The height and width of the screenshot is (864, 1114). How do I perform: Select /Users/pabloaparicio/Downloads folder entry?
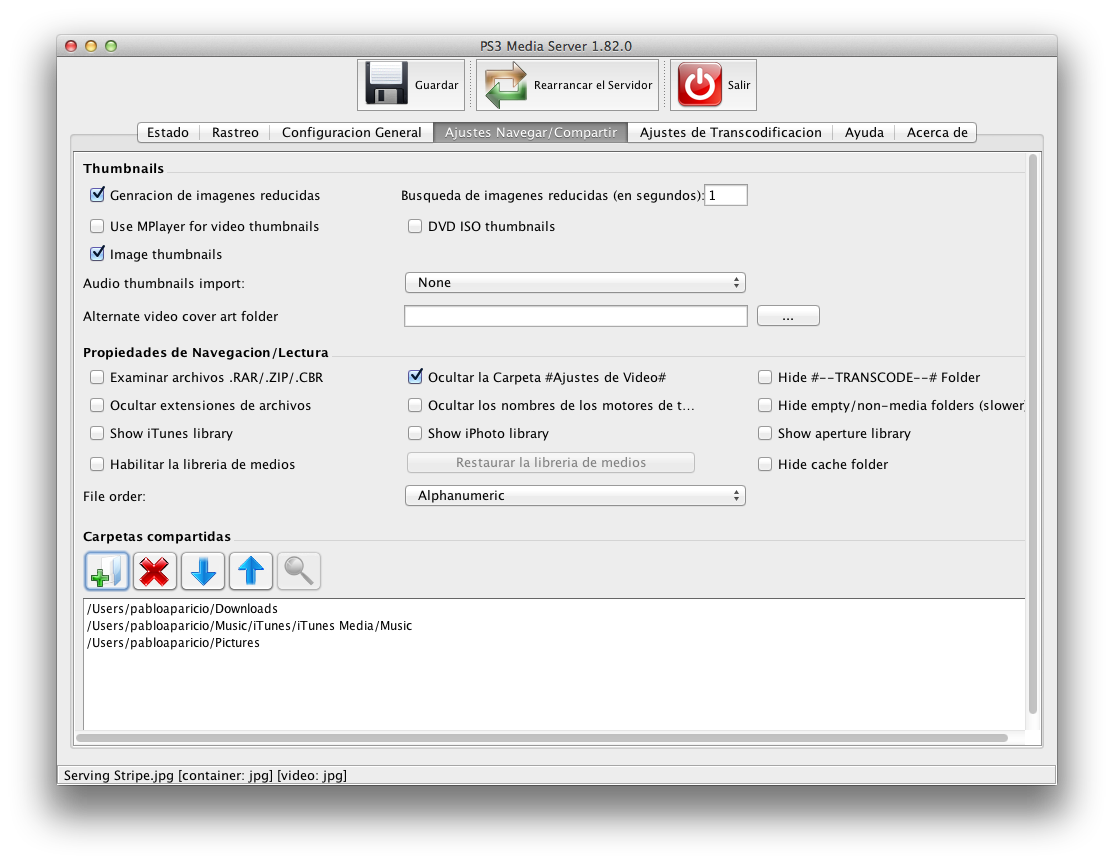(x=182, y=608)
